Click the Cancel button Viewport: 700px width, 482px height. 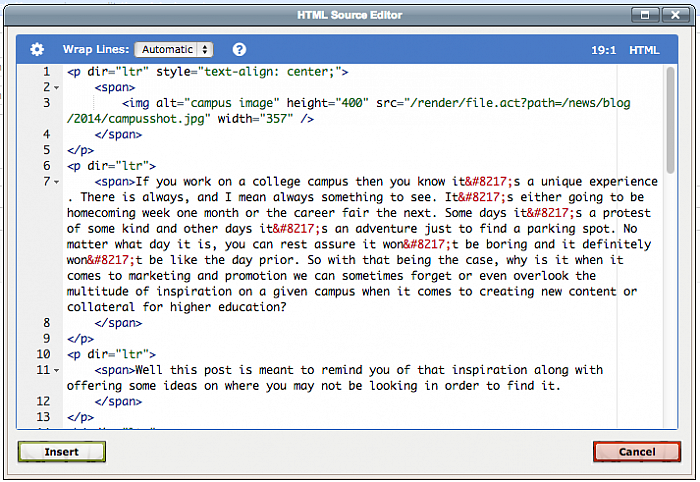coord(637,452)
